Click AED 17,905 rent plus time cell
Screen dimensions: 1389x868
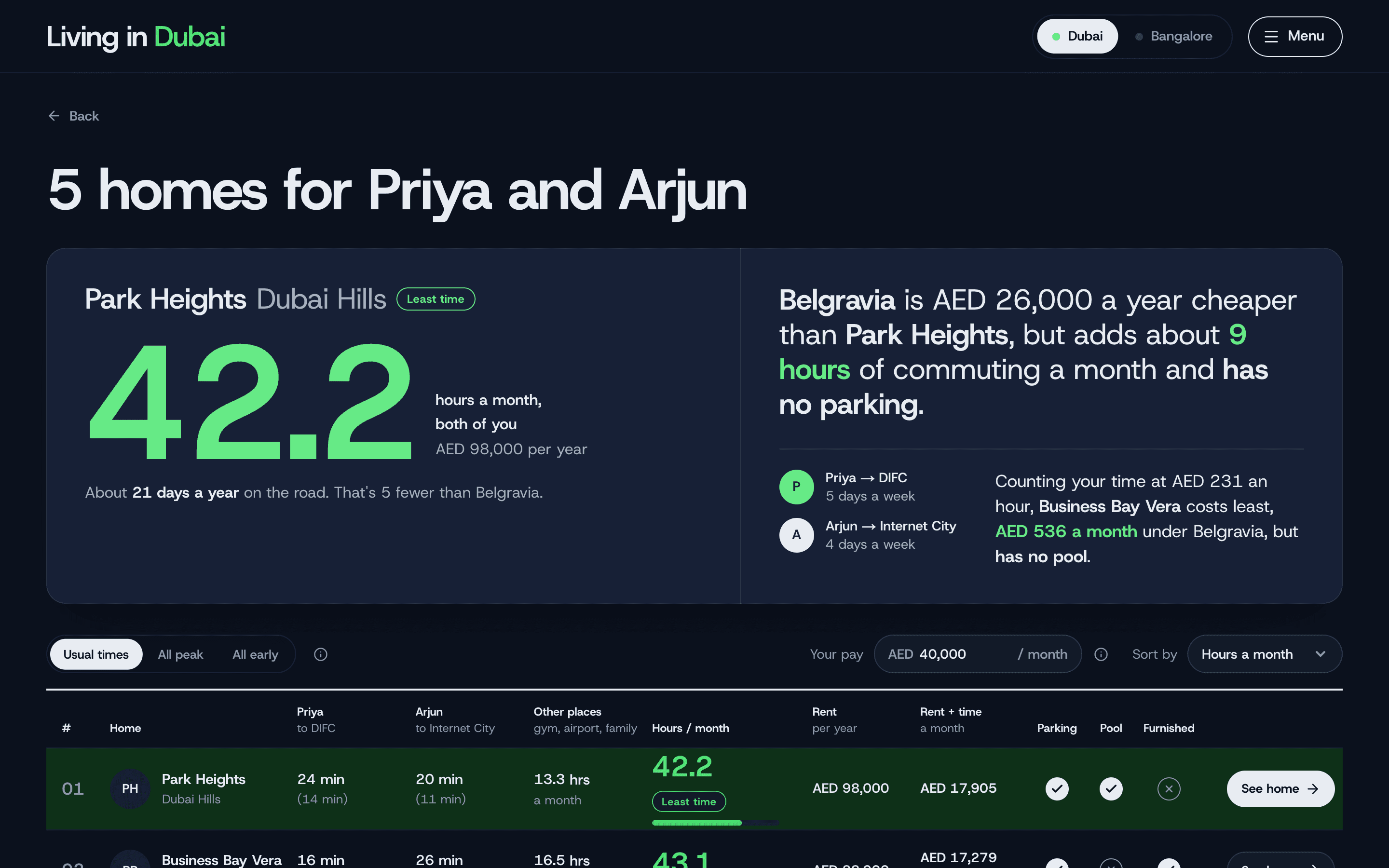pos(958,788)
